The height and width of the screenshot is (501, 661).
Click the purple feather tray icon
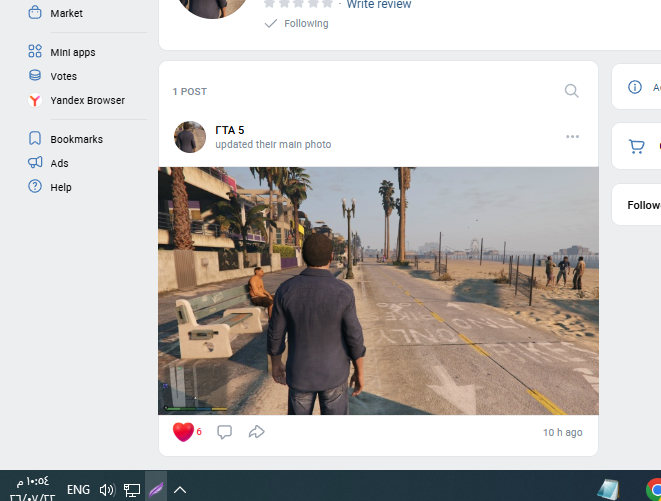click(x=156, y=490)
